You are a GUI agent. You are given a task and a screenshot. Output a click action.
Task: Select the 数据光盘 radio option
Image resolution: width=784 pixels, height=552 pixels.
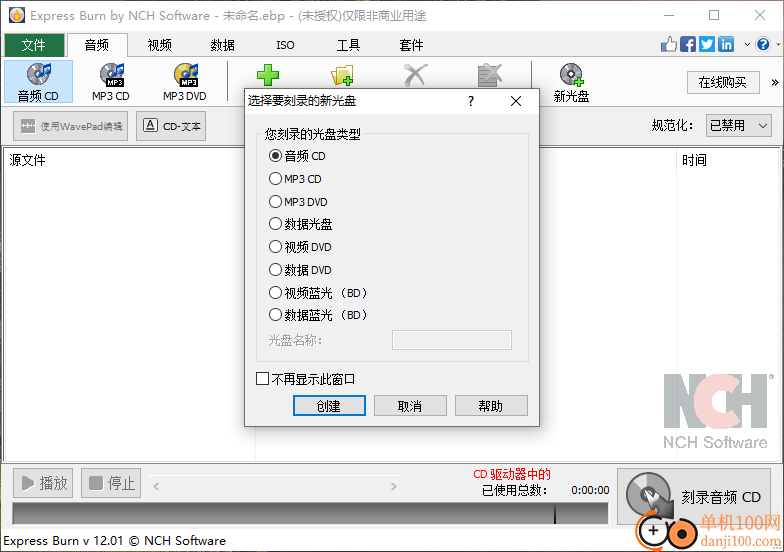coord(275,224)
